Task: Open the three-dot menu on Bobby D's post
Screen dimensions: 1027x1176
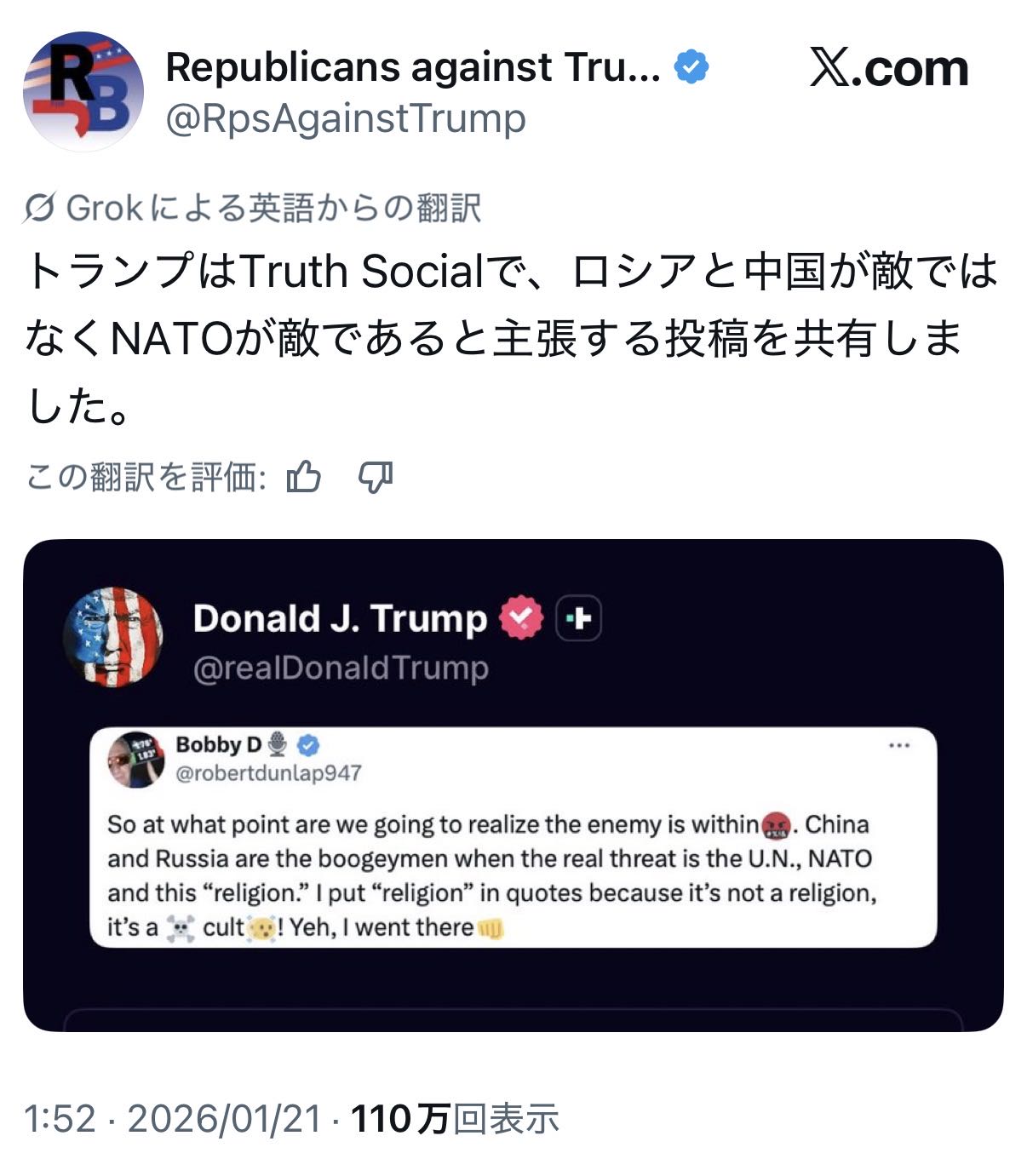Action: pyautogui.click(x=899, y=745)
